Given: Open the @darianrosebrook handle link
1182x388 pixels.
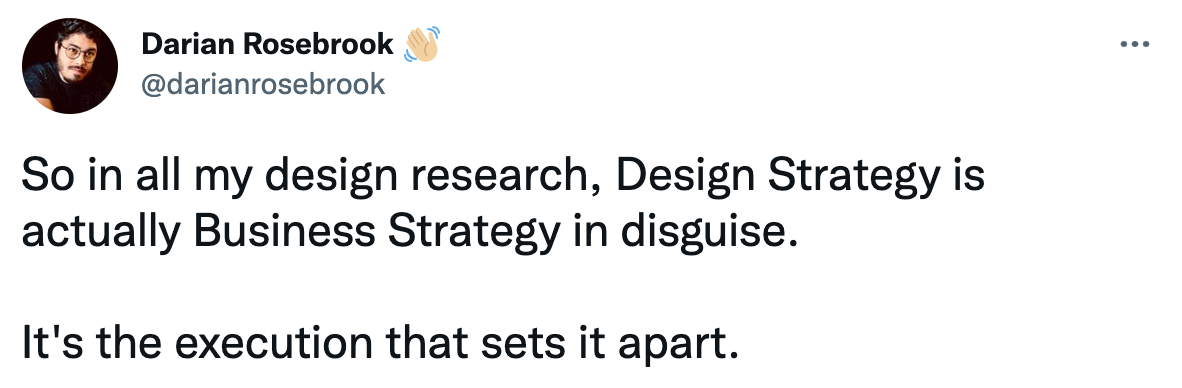Looking at the screenshot, I should [x=263, y=84].
